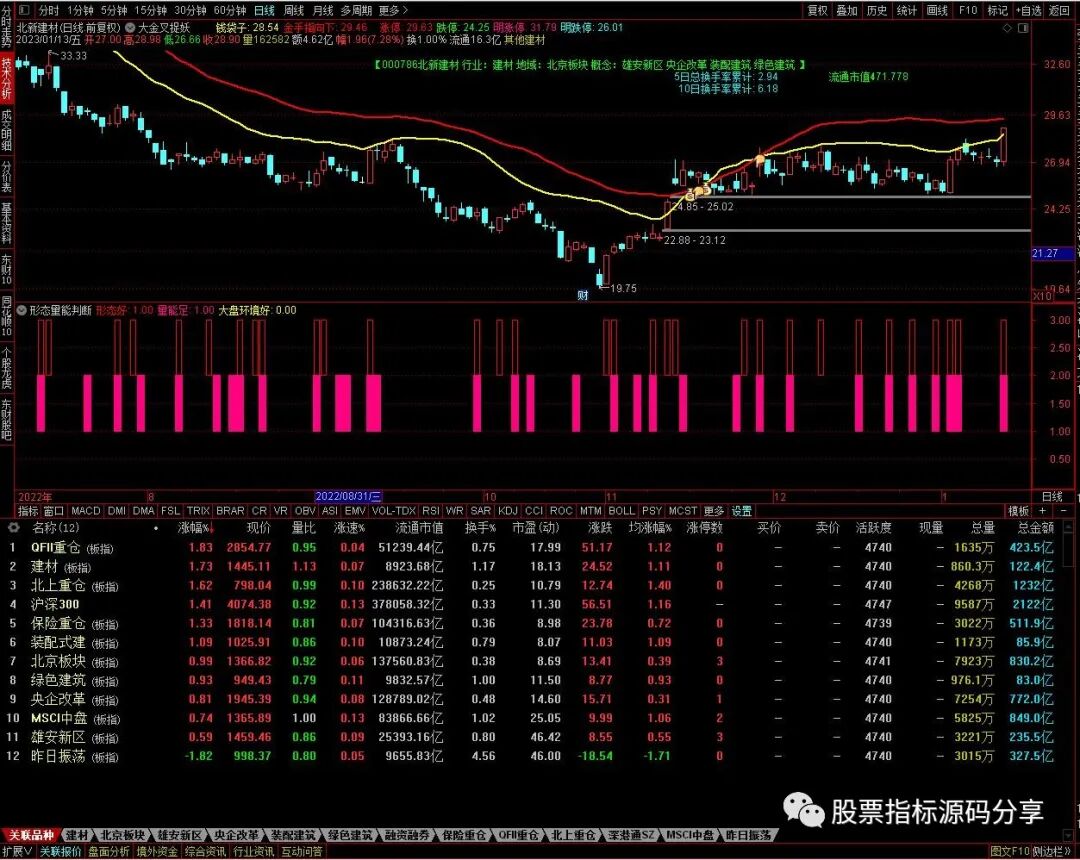The width and height of the screenshot is (1080, 860).
Task: Switch to 保险重仓 bottom tab
Action: pos(464,835)
